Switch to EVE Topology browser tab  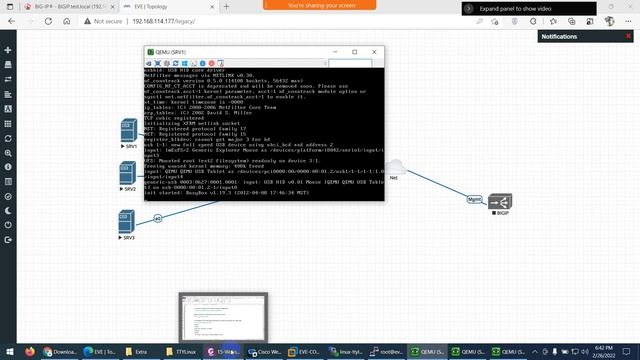(168, 7)
